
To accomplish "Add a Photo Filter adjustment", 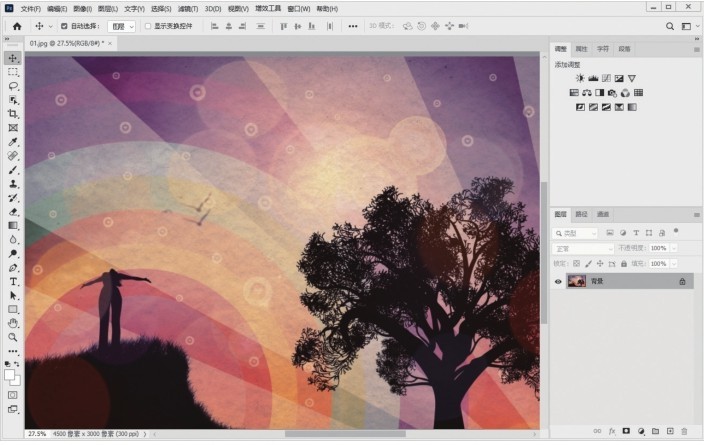I will pos(612,93).
